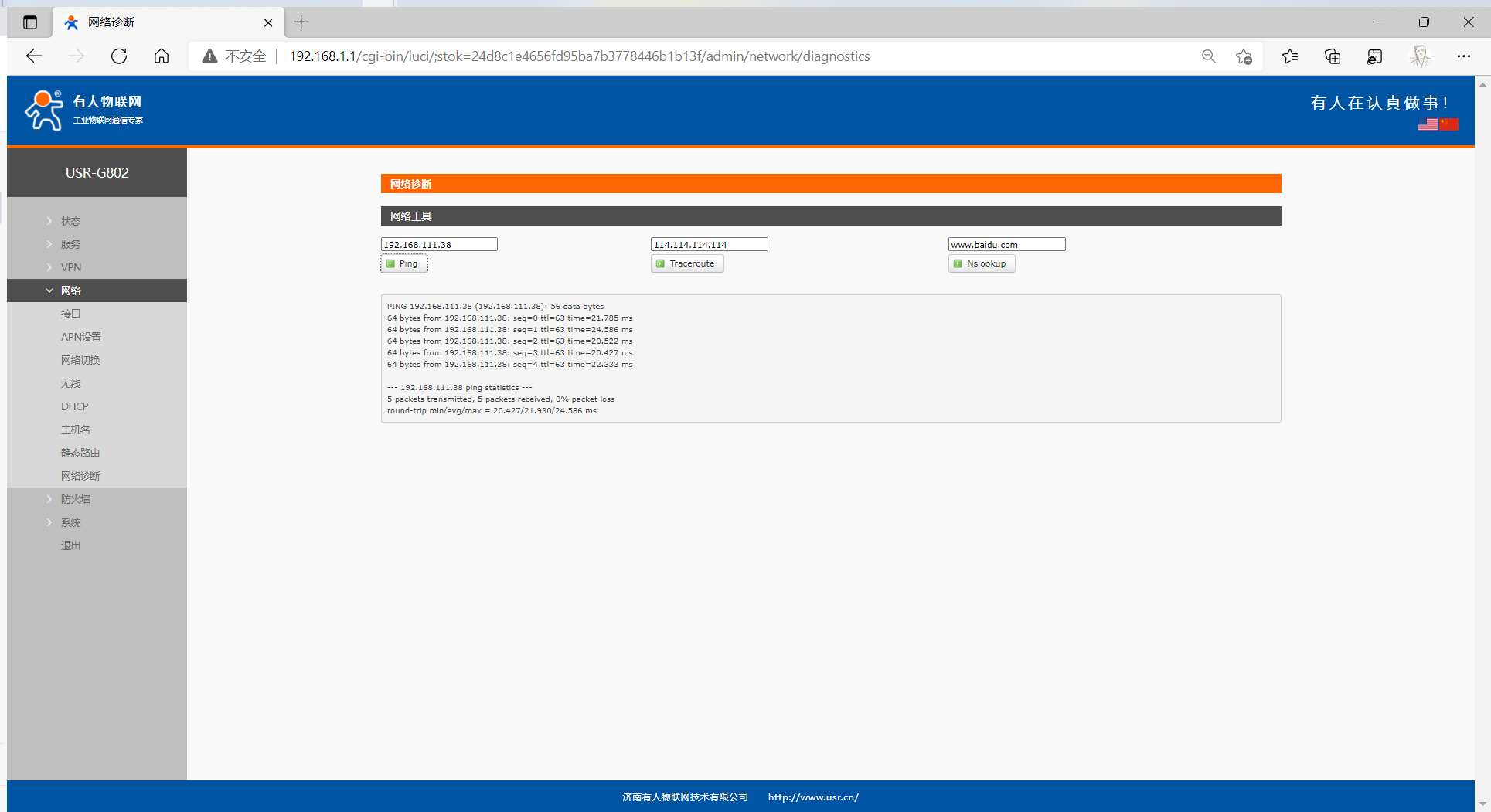The height and width of the screenshot is (812, 1491).
Task: Click the www.baidu.com input field
Action: (x=1006, y=244)
